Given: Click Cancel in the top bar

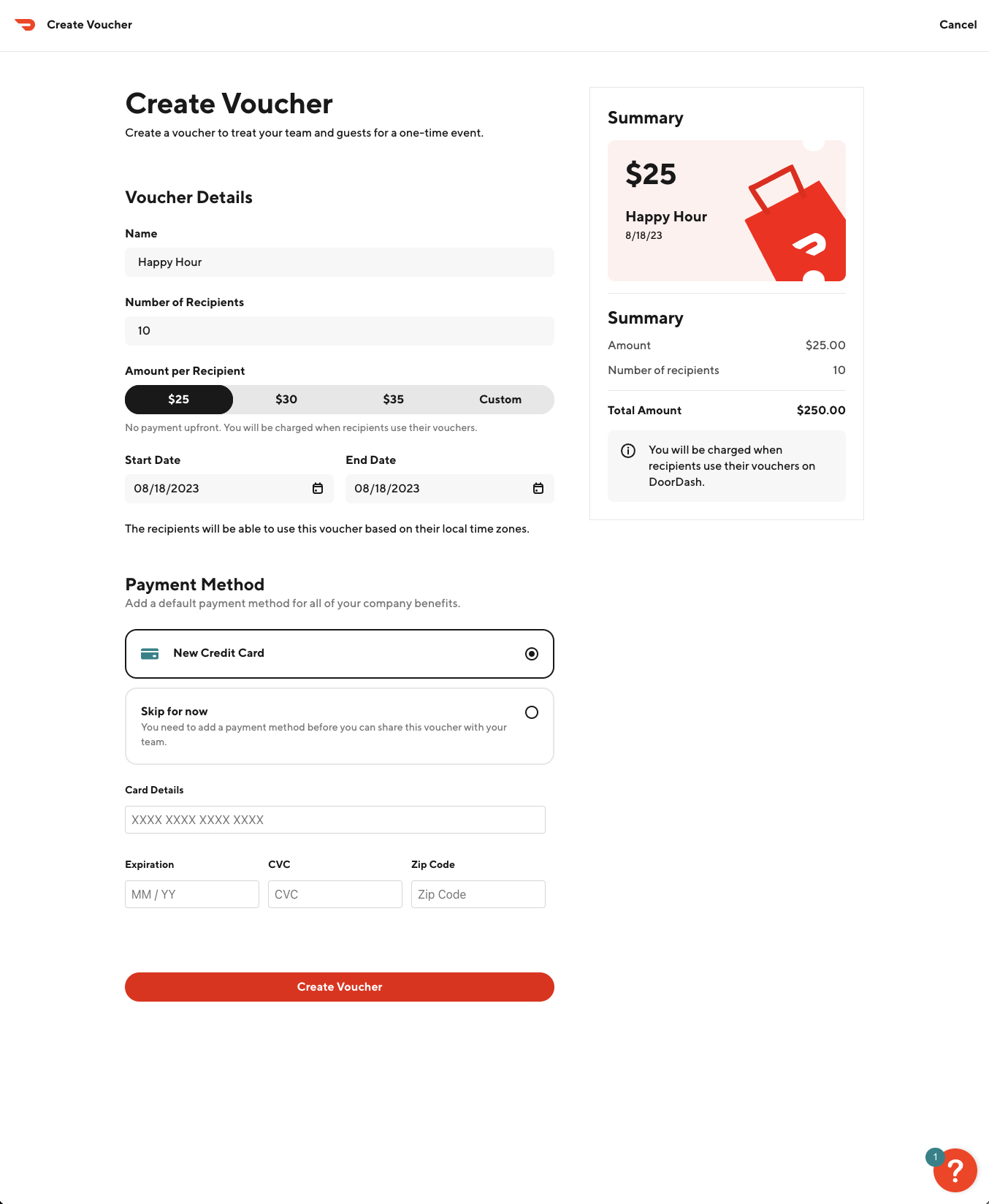Looking at the screenshot, I should coord(958,24).
